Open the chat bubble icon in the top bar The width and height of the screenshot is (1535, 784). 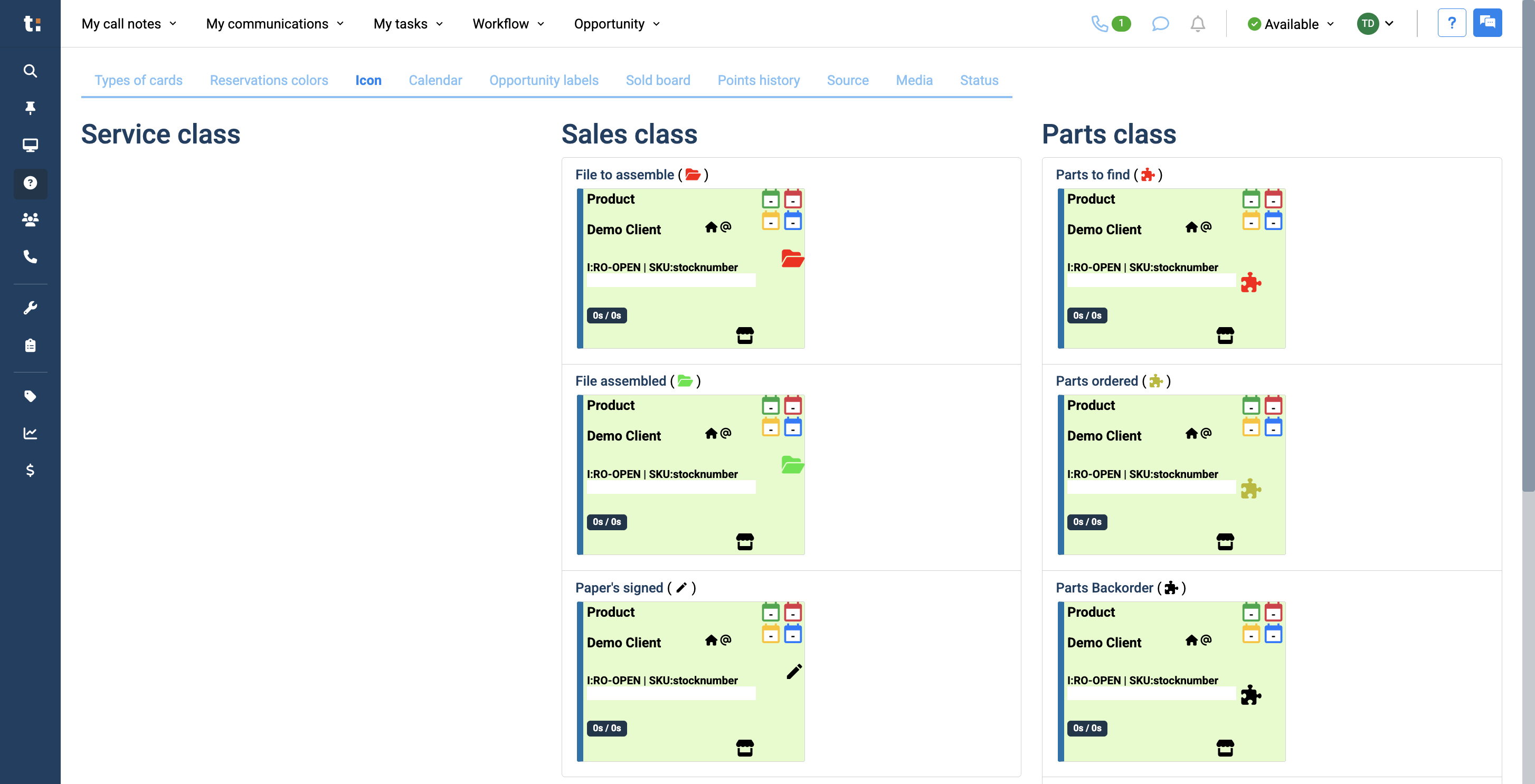(1160, 24)
